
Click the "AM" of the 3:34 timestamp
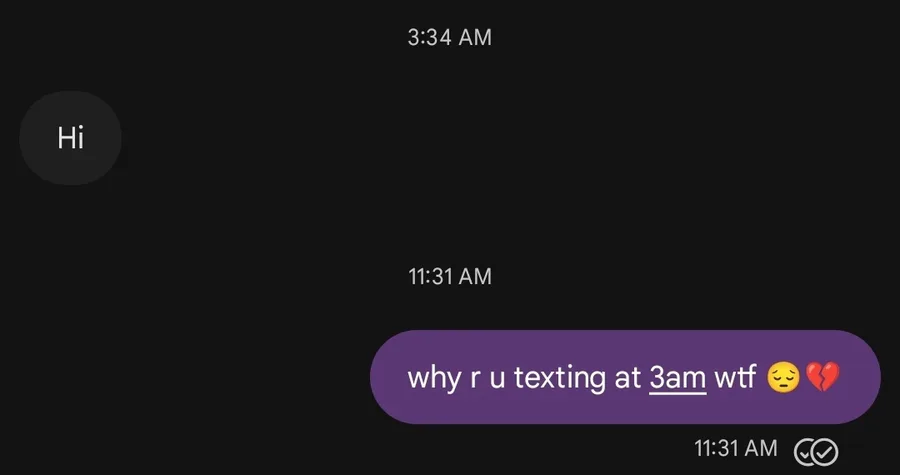(475, 37)
